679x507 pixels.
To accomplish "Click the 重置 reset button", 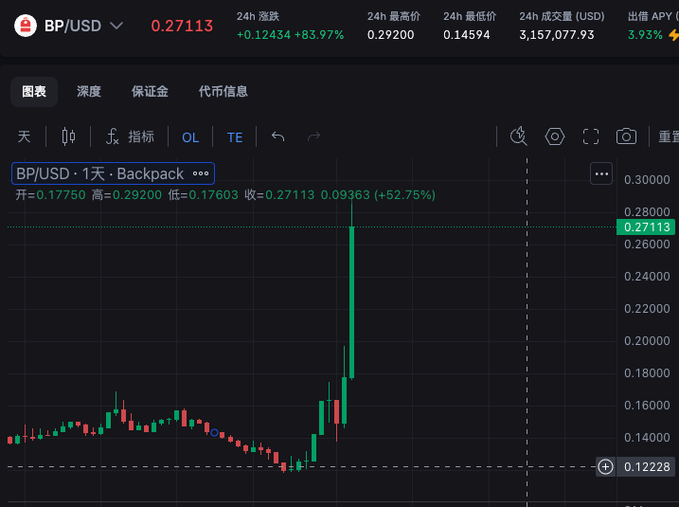I will pyautogui.click(x=668, y=137).
